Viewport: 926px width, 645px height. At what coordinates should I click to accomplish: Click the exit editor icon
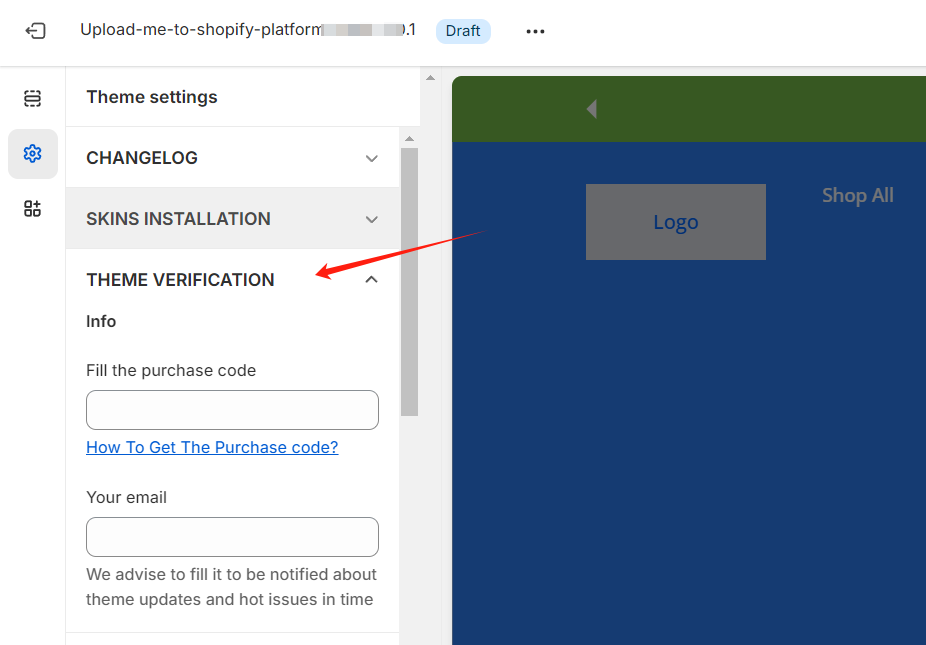35,31
